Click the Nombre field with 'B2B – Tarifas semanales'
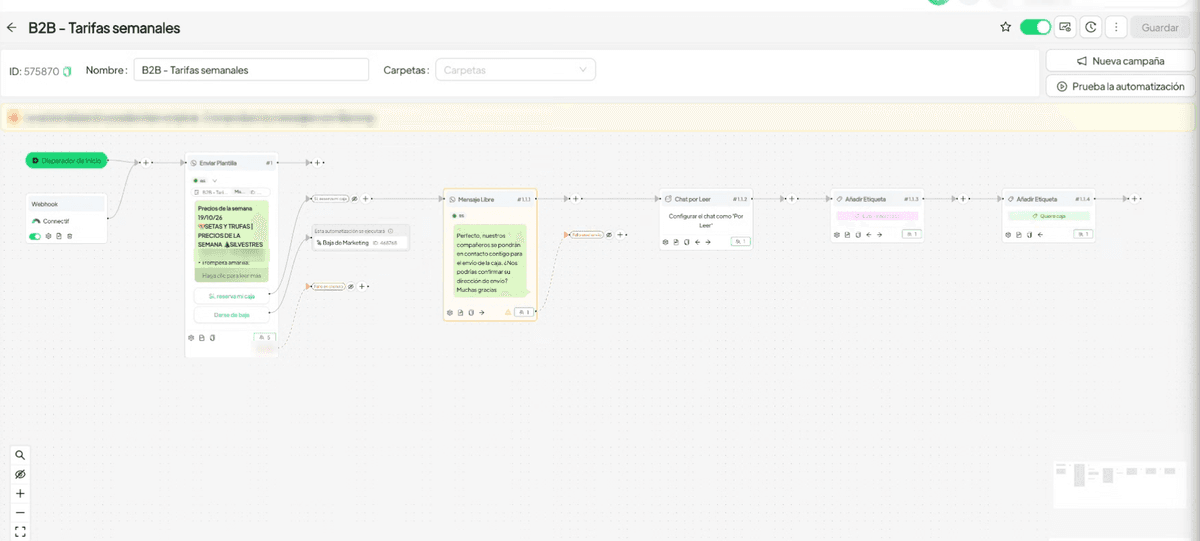The width and height of the screenshot is (1200, 541). coord(251,70)
